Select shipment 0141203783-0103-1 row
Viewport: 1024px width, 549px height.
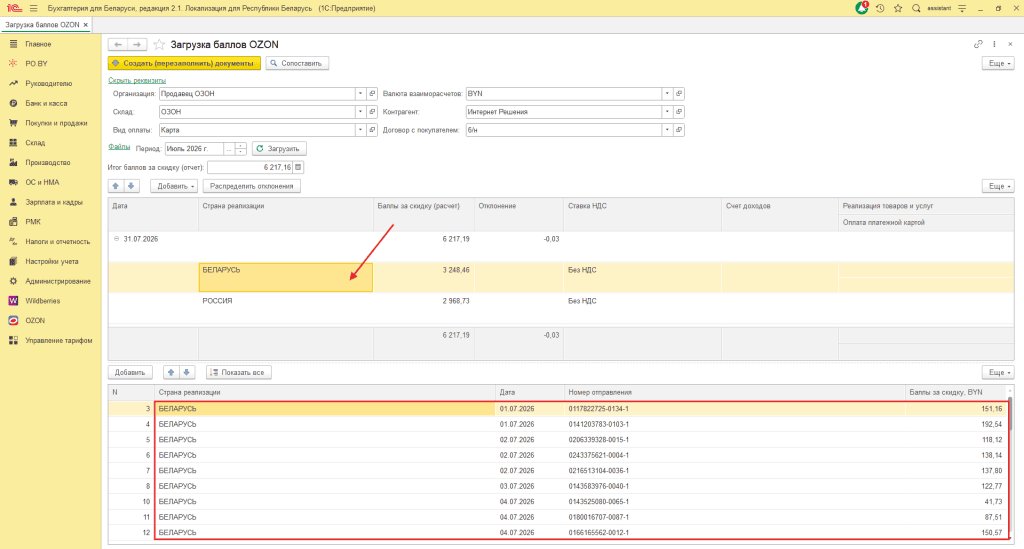point(558,424)
